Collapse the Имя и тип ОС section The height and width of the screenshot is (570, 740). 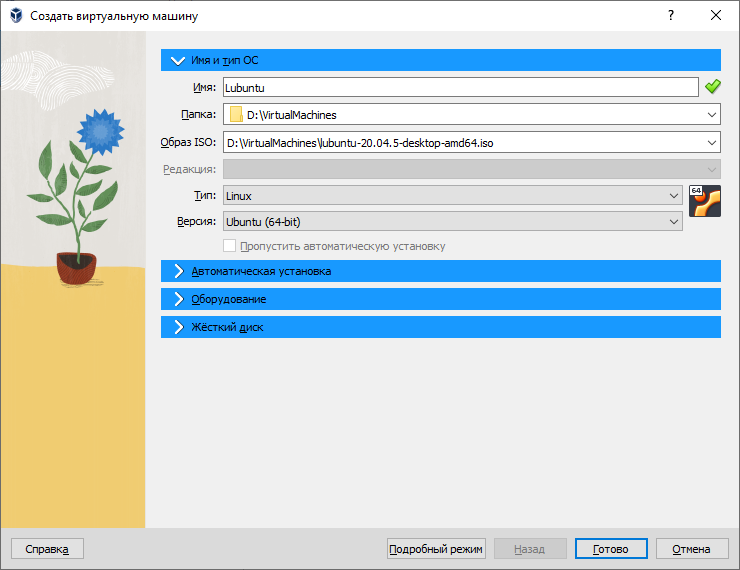pyautogui.click(x=440, y=60)
